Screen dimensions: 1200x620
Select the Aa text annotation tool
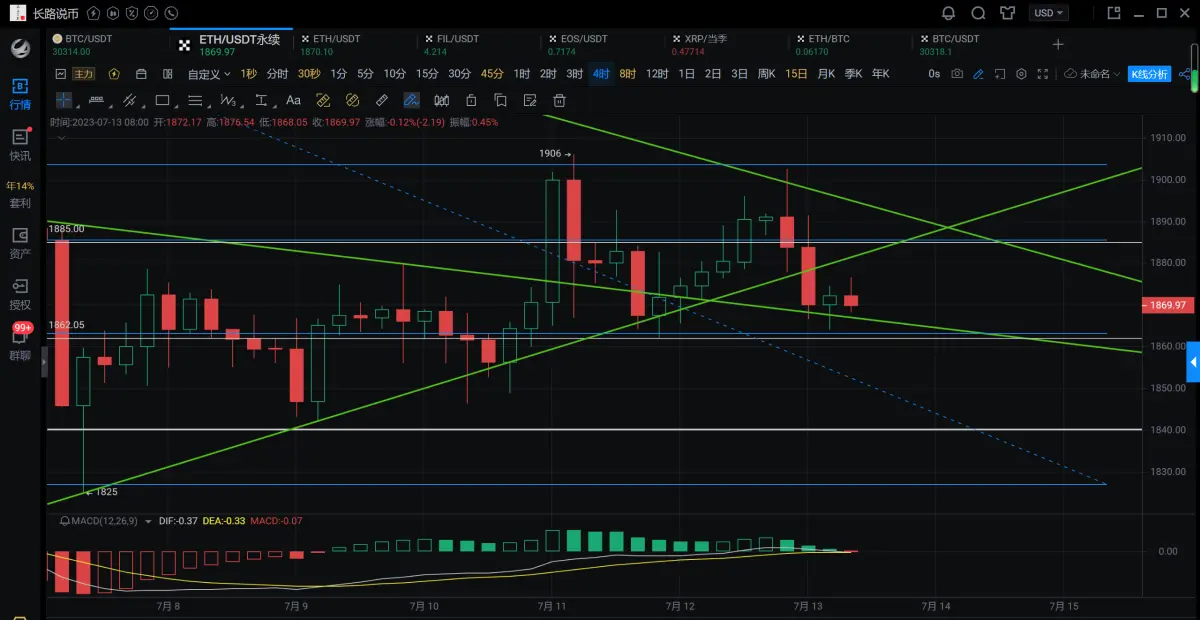[293, 100]
